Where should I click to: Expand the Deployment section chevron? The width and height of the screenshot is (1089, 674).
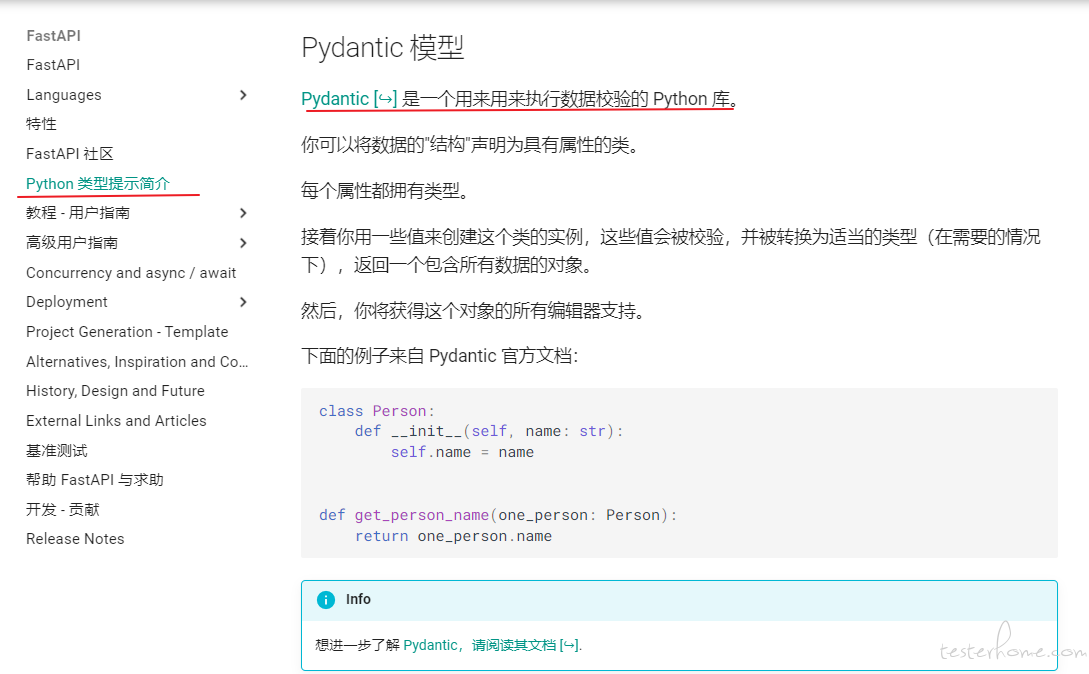point(243,302)
